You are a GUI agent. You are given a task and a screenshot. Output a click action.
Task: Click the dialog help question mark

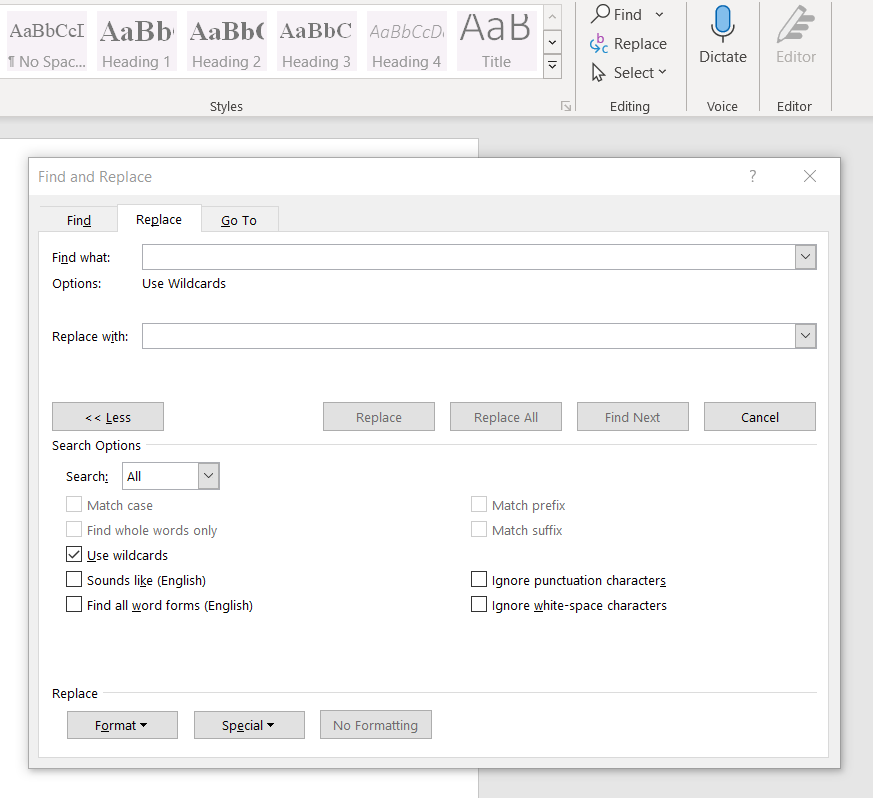pos(753,176)
